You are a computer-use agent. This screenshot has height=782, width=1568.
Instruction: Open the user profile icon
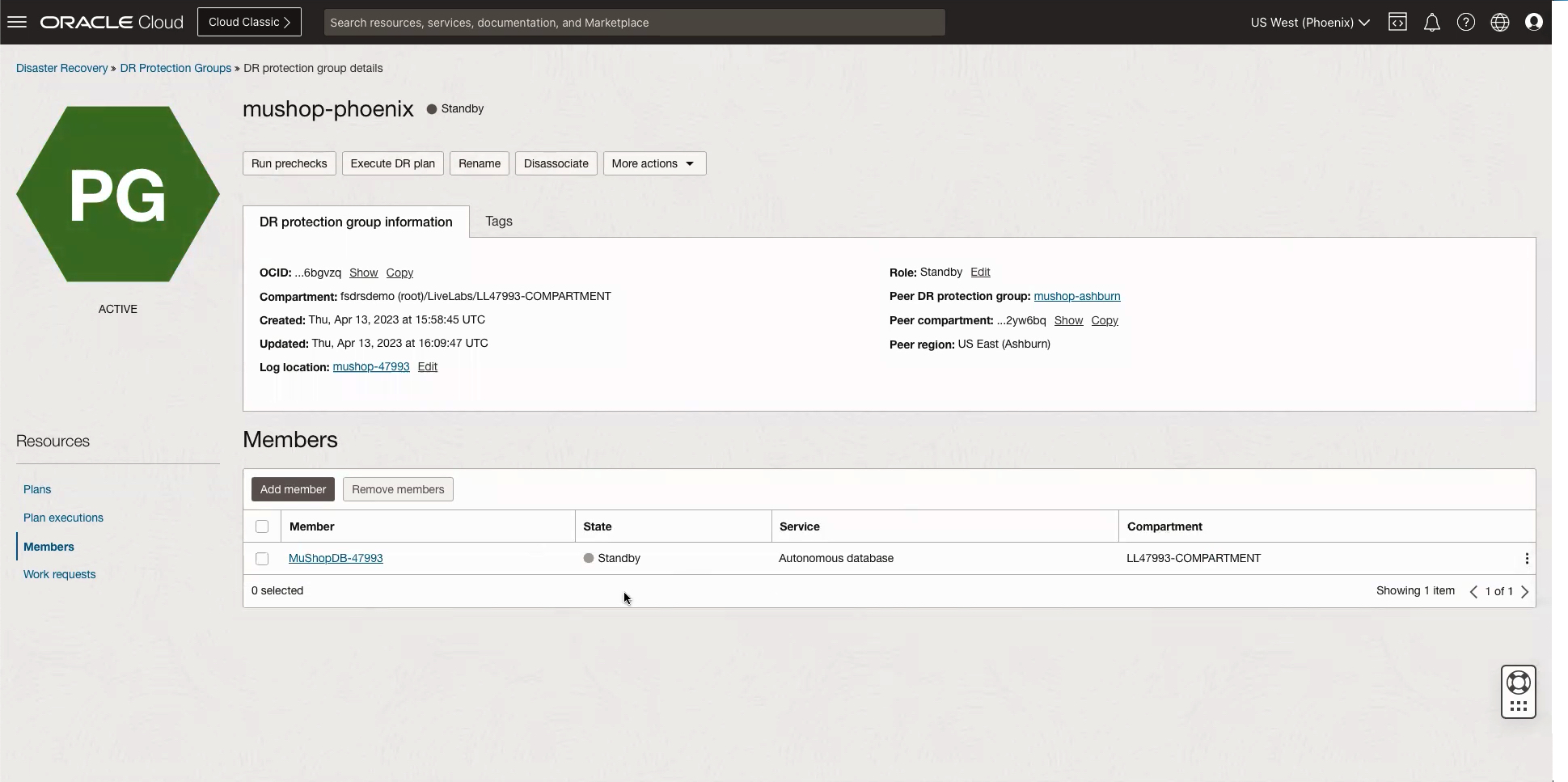point(1534,22)
